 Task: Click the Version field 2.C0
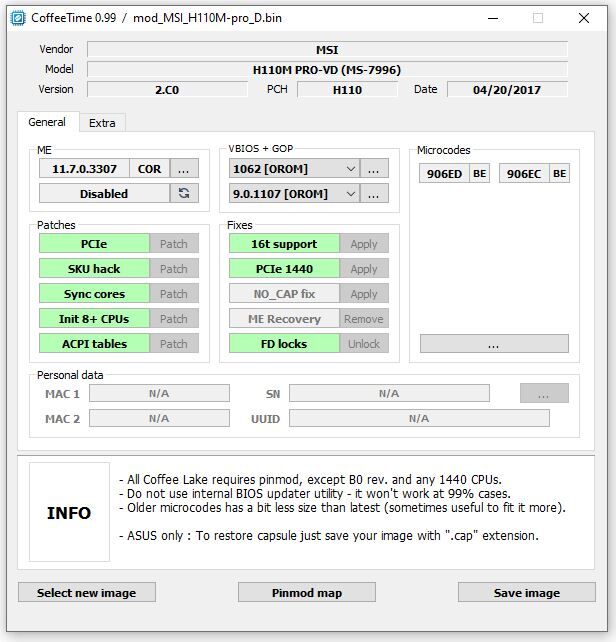click(x=167, y=89)
